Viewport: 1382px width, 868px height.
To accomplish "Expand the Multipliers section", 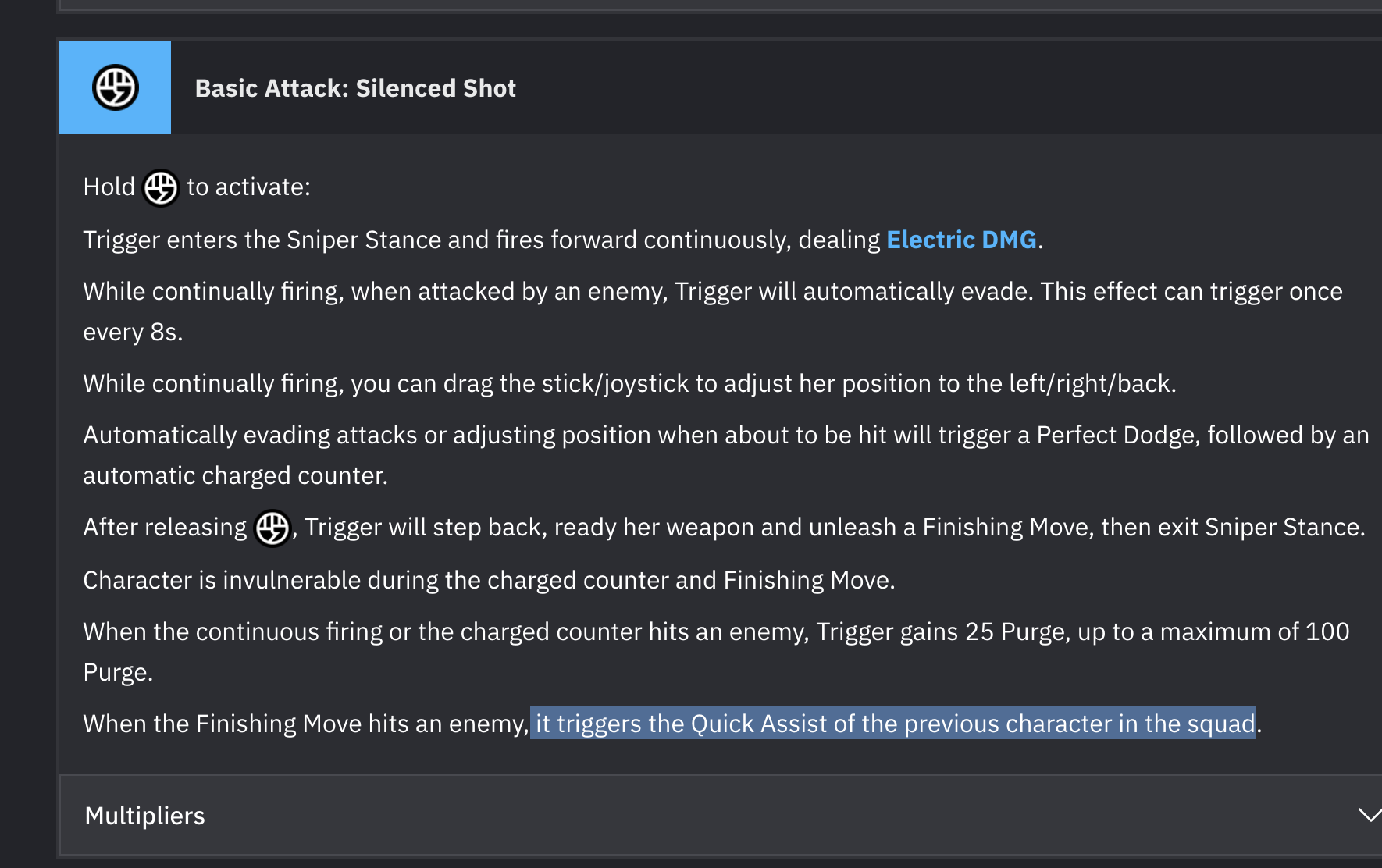I will pos(720,815).
